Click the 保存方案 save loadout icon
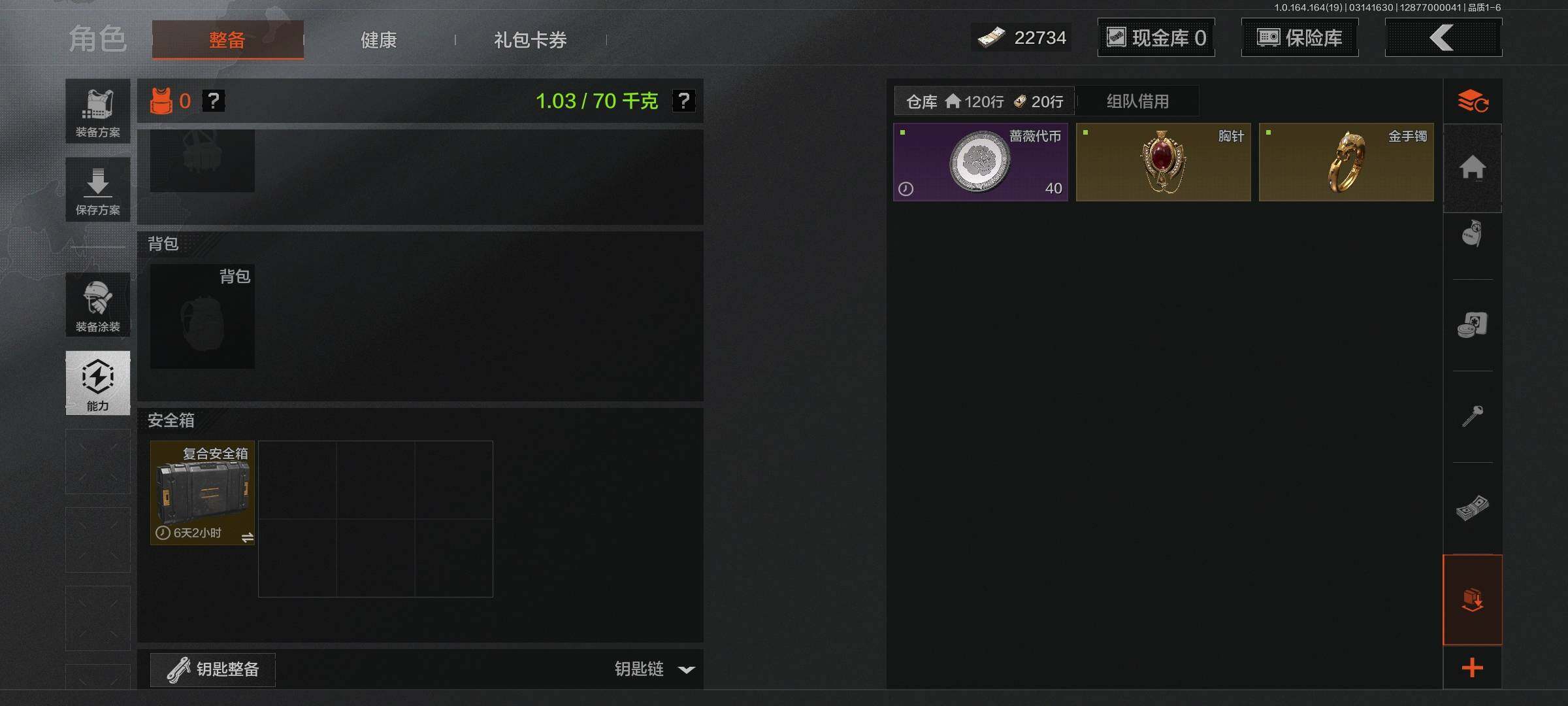This screenshot has height=706, width=1568. pyautogui.click(x=98, y=190)
